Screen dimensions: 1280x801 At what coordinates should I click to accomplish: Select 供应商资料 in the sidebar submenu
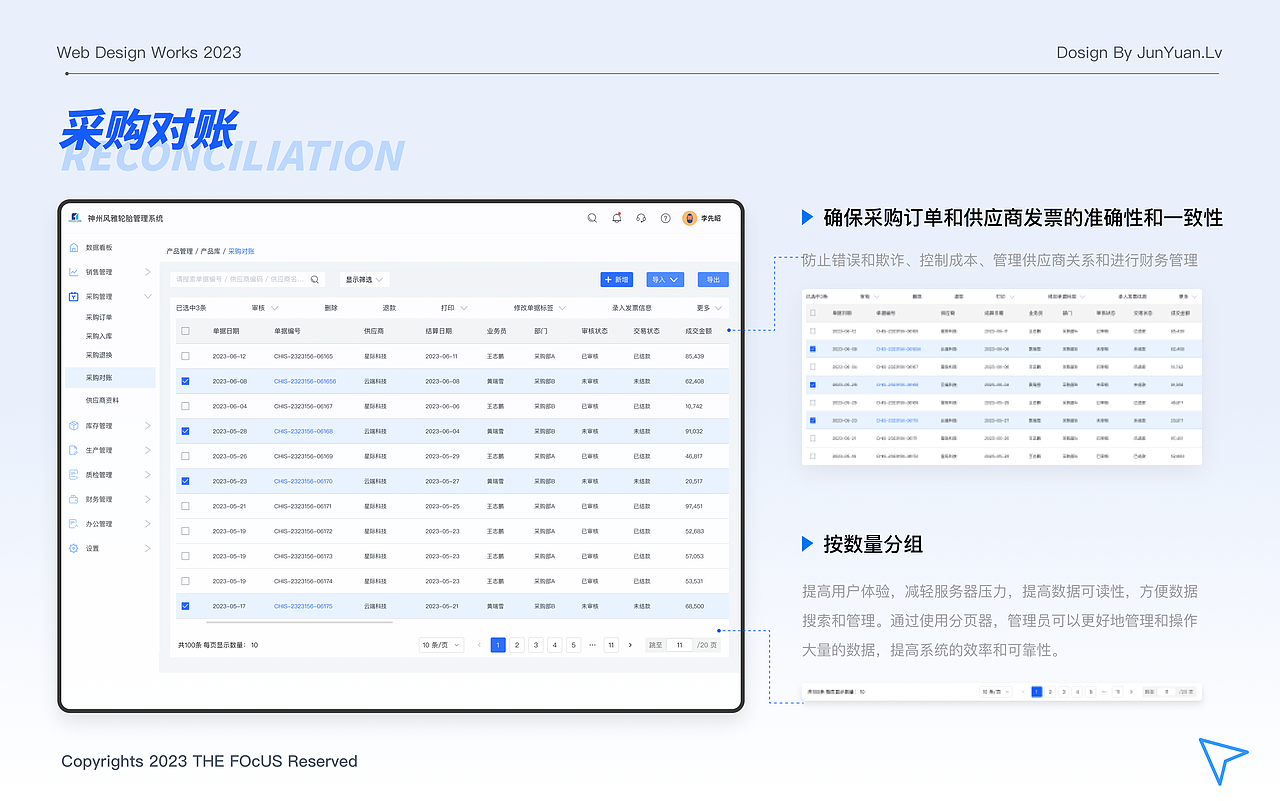click(102, 400)
